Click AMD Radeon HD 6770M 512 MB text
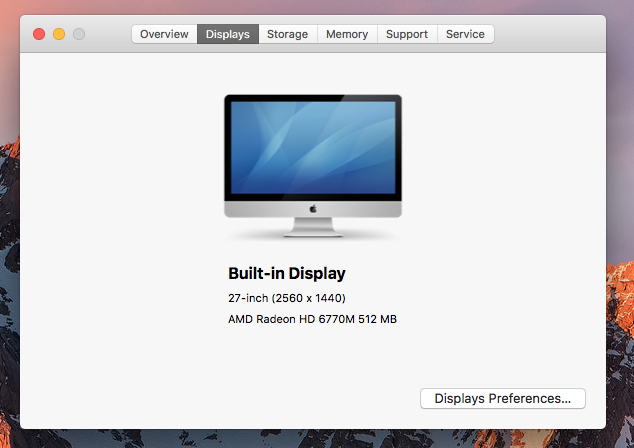Viewport: 634px width, 448px height. click(312, 319)
